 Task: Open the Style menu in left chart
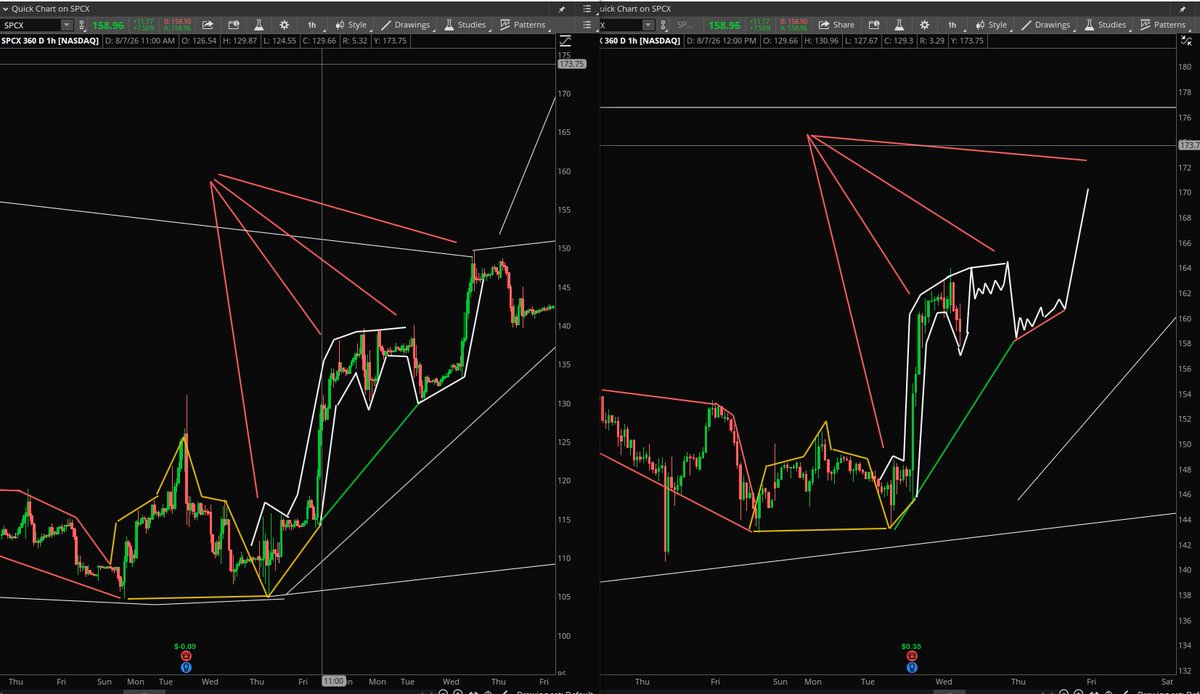pyautogui.click(x=351, y=24)
